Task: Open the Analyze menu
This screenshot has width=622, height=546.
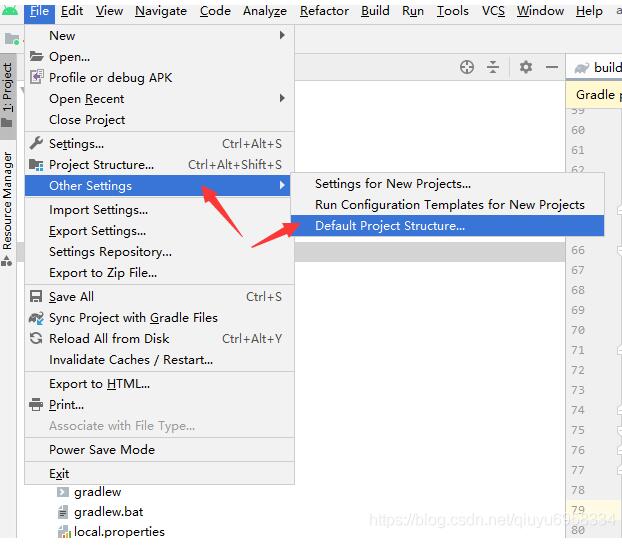Action: coord(265,11)
